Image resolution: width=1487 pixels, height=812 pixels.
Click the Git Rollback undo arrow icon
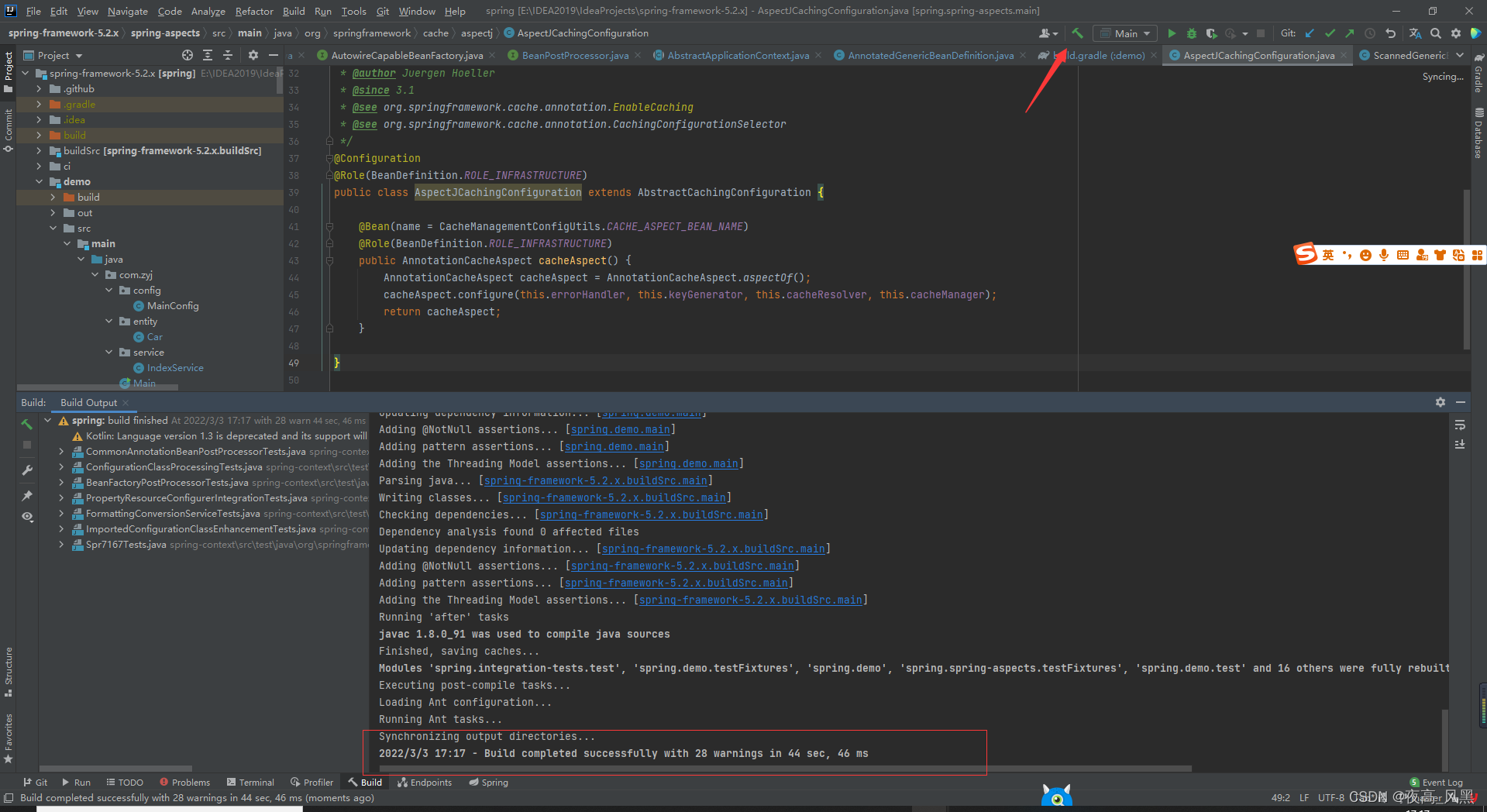pyautogui.click(x=1391, y=33)
